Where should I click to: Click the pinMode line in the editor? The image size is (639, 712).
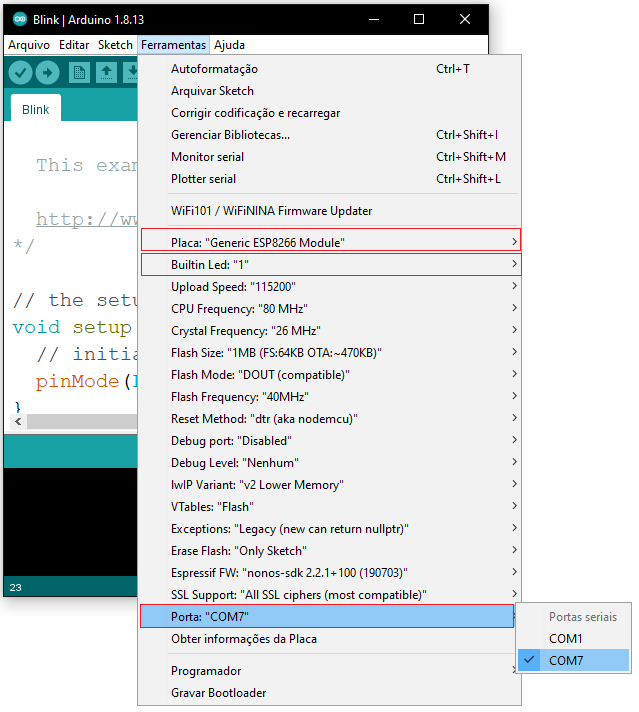[86, 381]
